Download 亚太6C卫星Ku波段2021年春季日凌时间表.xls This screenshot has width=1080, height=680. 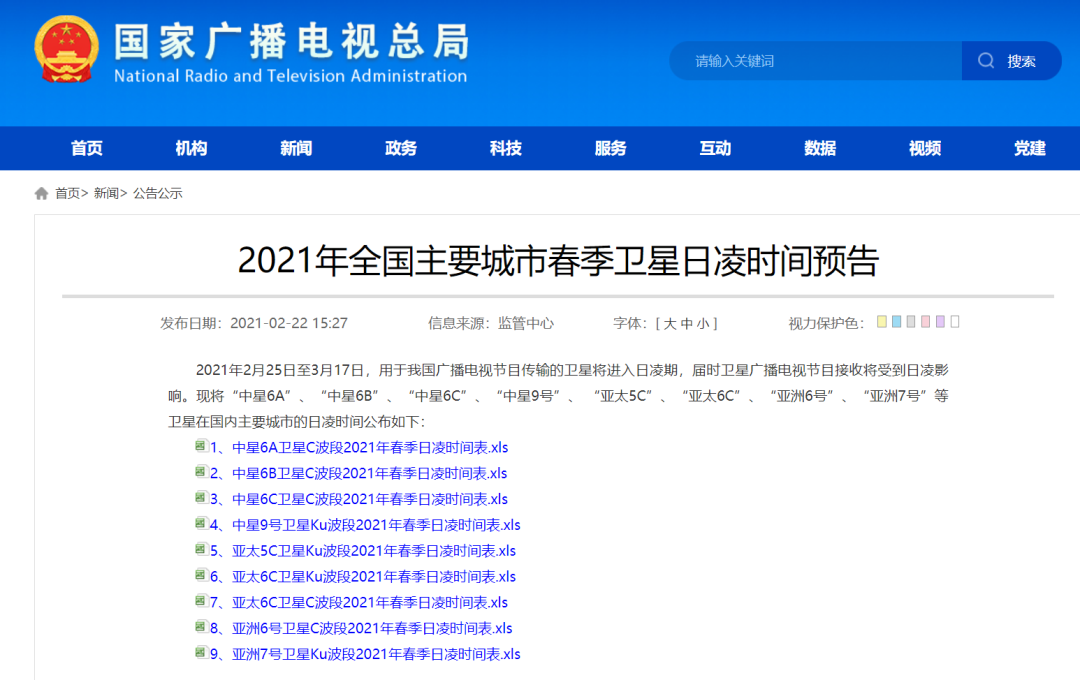(x=363, y=577)
